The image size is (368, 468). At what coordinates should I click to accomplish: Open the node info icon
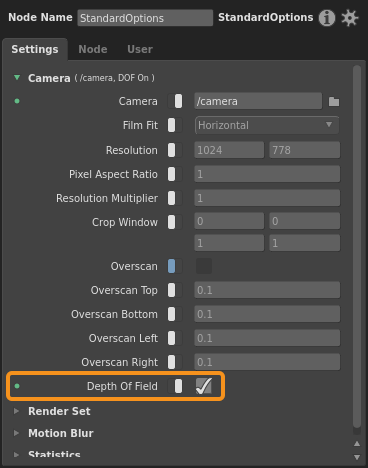(326, 18)
